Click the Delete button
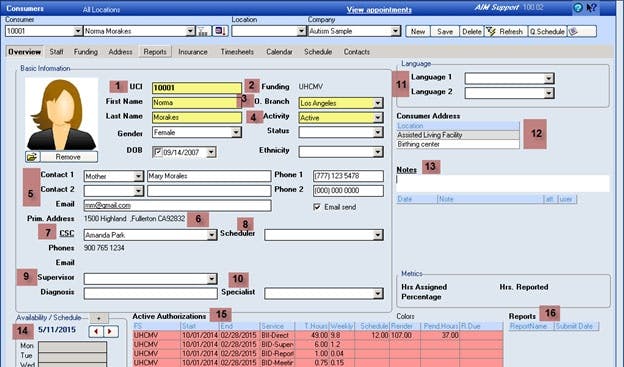Image resolution: width=624 pixels, height=367 pixels. point(472,31)
